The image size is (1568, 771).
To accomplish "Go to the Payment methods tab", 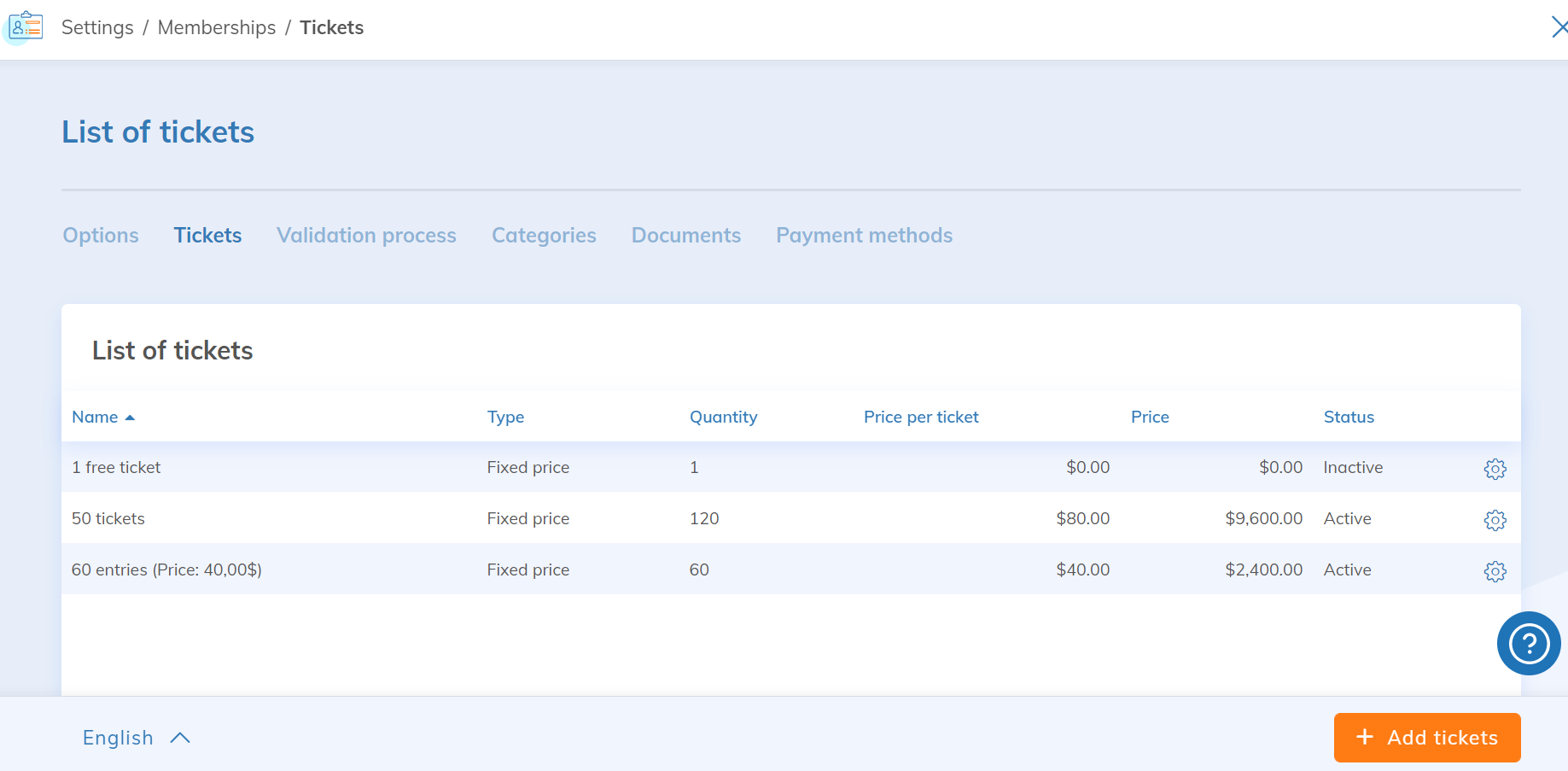I will (864, 236).
